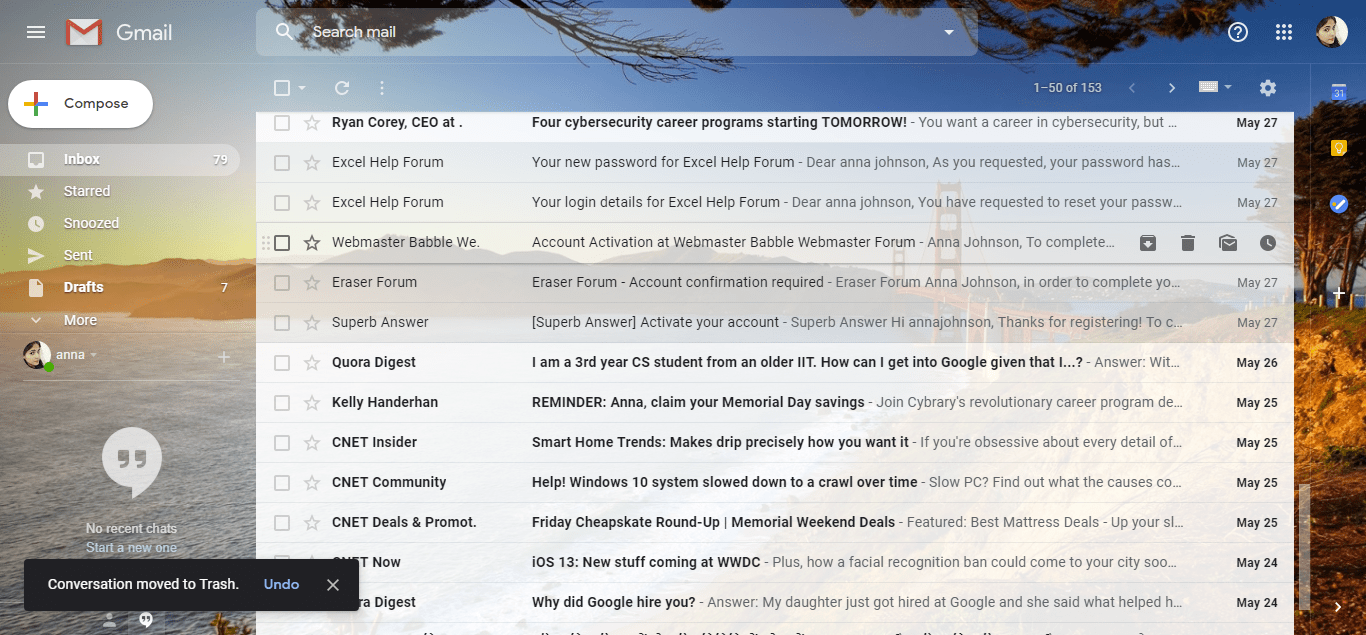The width and height of the screenshot is (1366, 635).
Task: Open Google Calendar in the side panel
Action: pos(1339,91)
